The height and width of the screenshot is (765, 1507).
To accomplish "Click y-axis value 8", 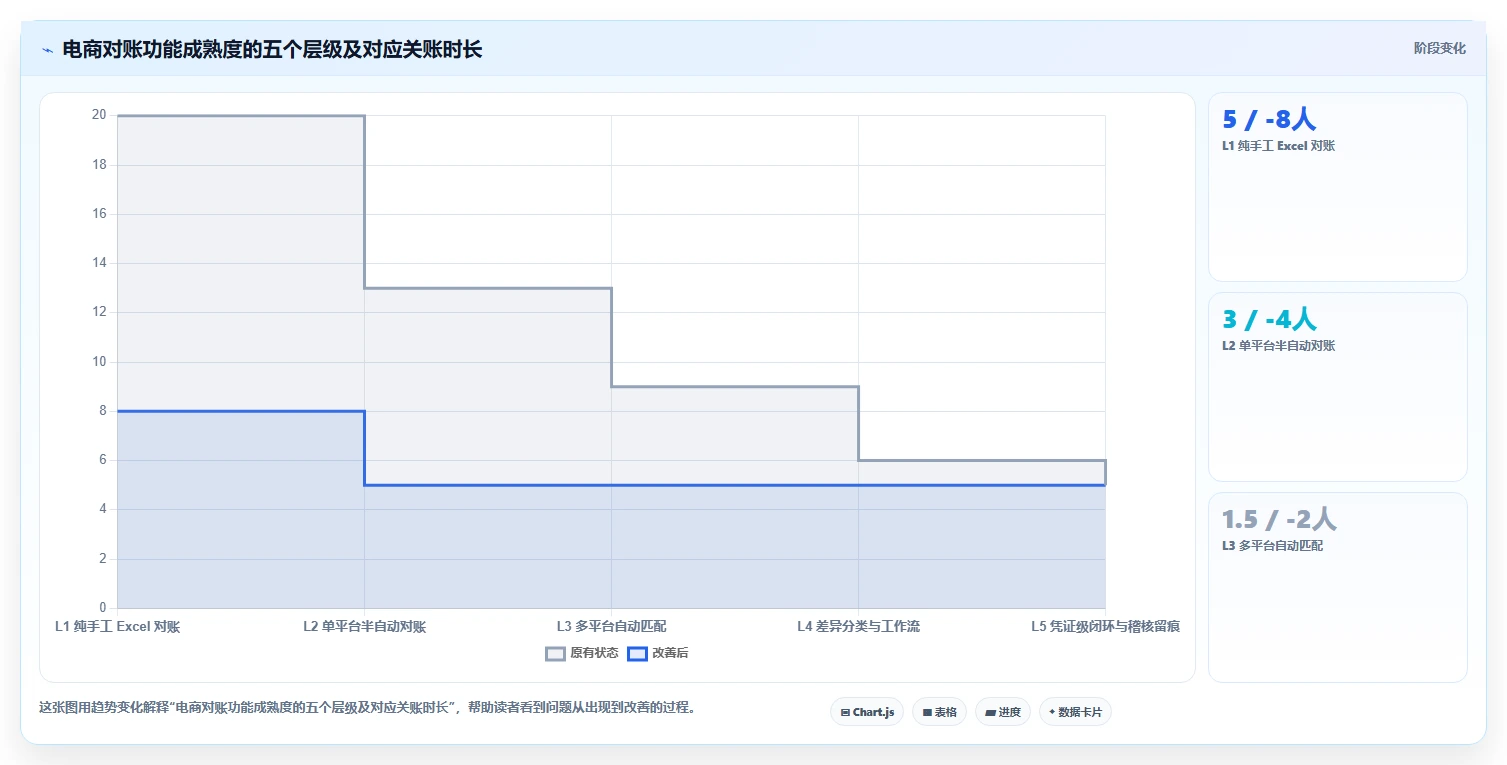I will coord(102,411).
